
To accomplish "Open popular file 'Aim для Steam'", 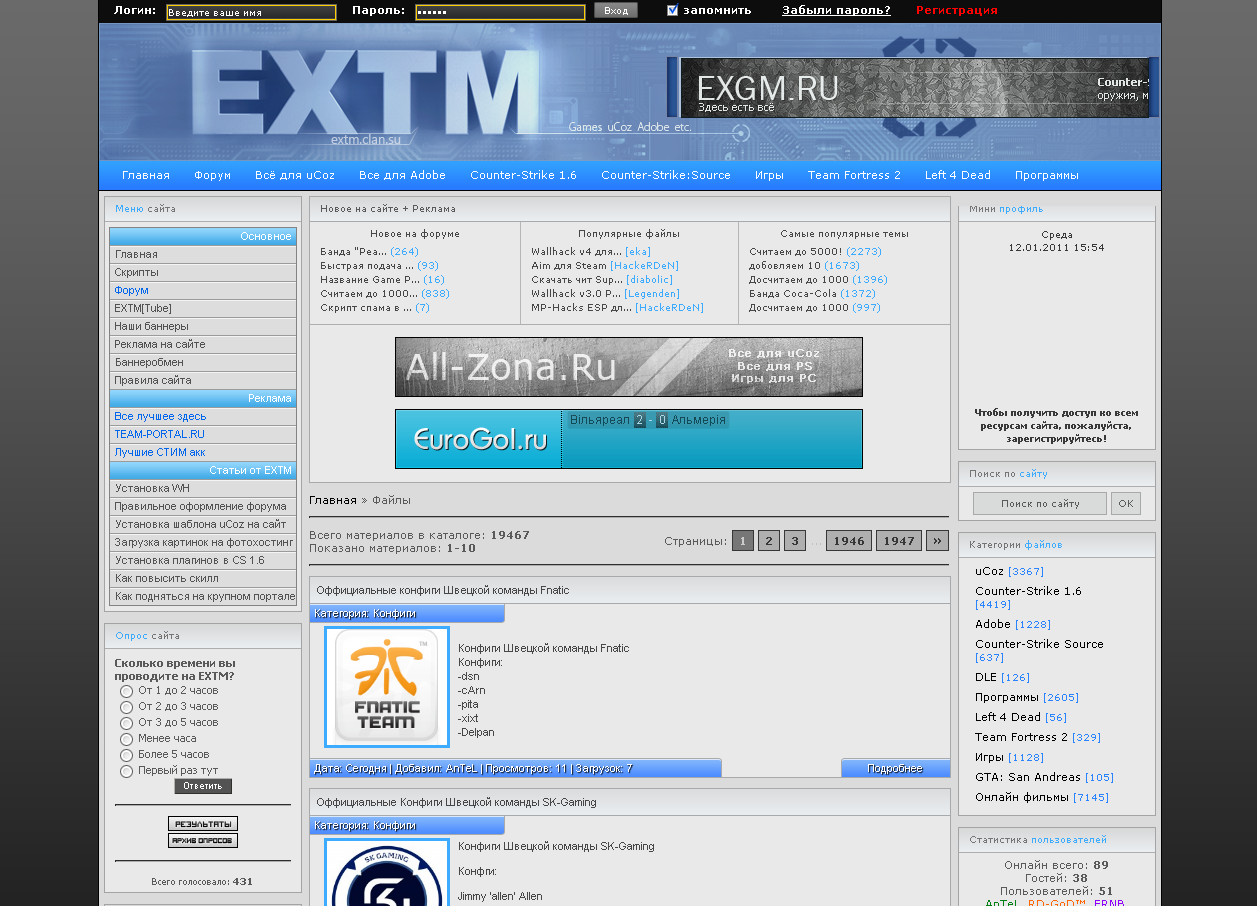I will pyautogui.click(x=569, y=266).
